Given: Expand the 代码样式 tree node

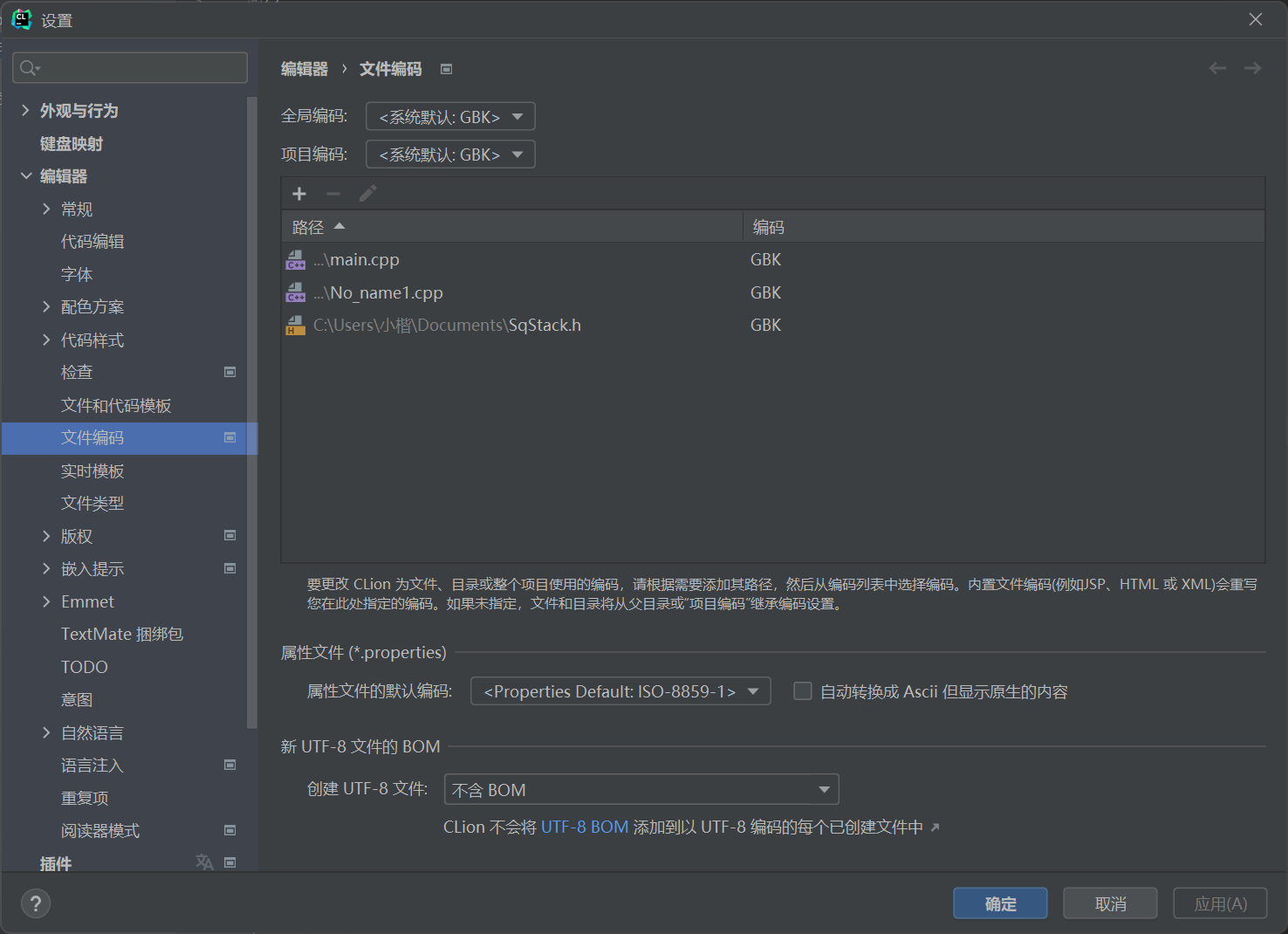Looking at the screenshot, I should pos(46,340).
